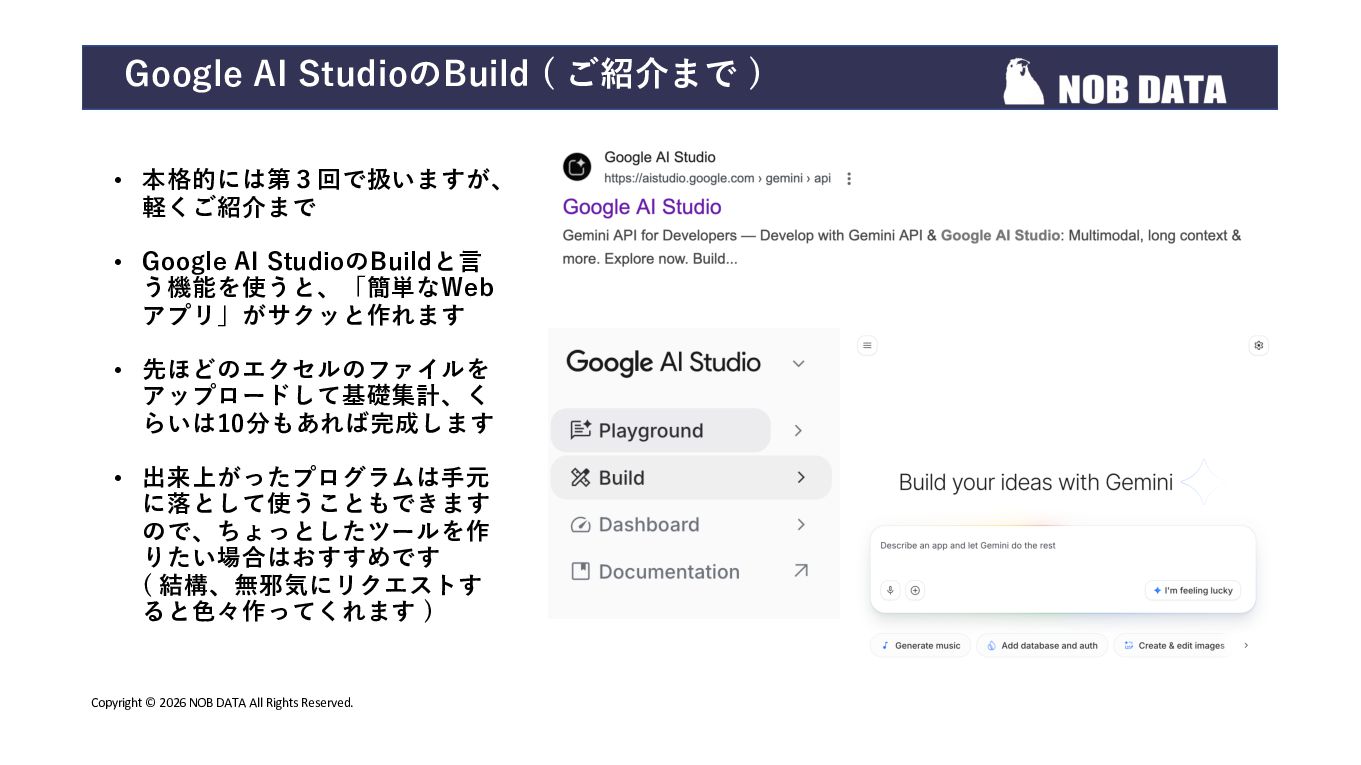The image size is (1361, 765).
Task: Click the I'm feeling lucky button
Action: tap(1193, 590)
